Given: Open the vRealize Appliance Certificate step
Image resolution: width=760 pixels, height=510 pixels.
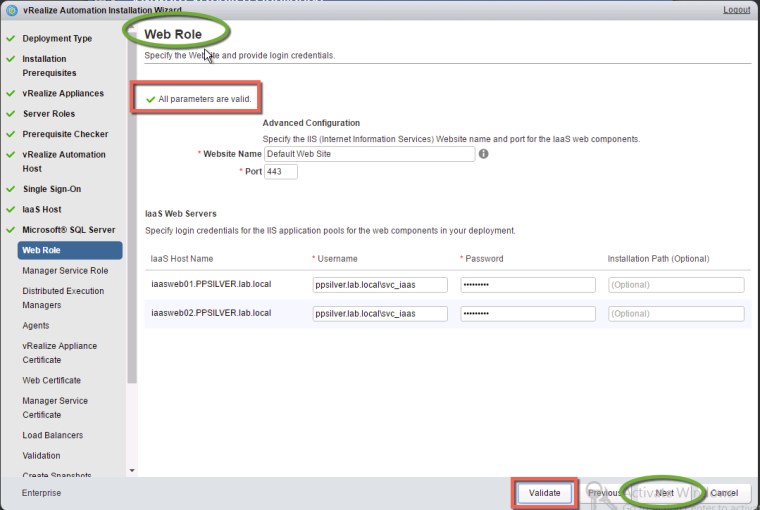Looking at the screenshot, I should click(x=60, y=352).
